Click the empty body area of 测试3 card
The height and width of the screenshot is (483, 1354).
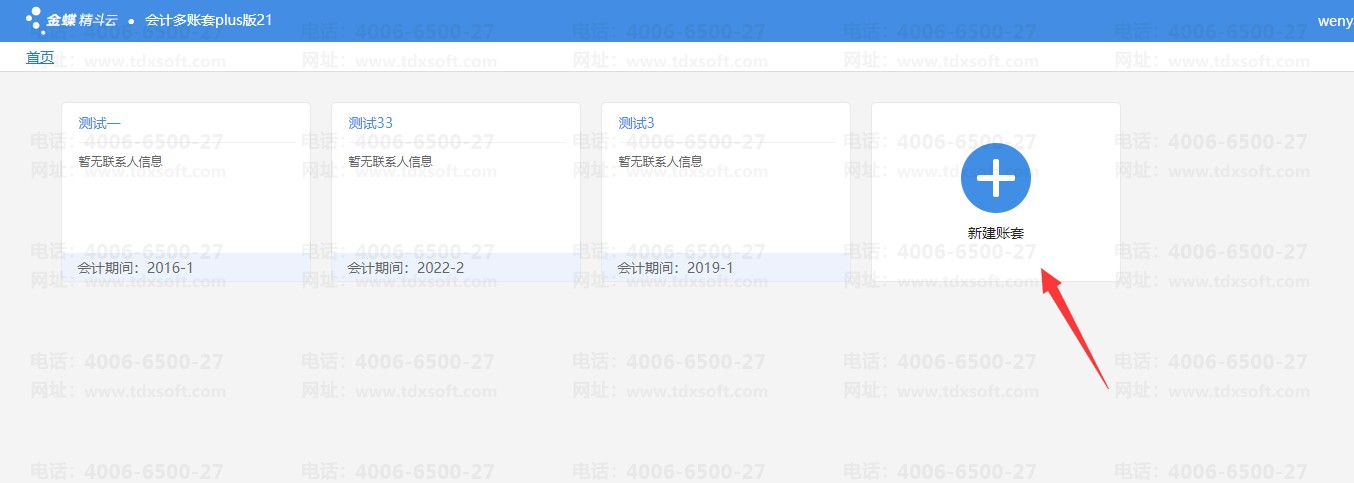coord(726,210)
